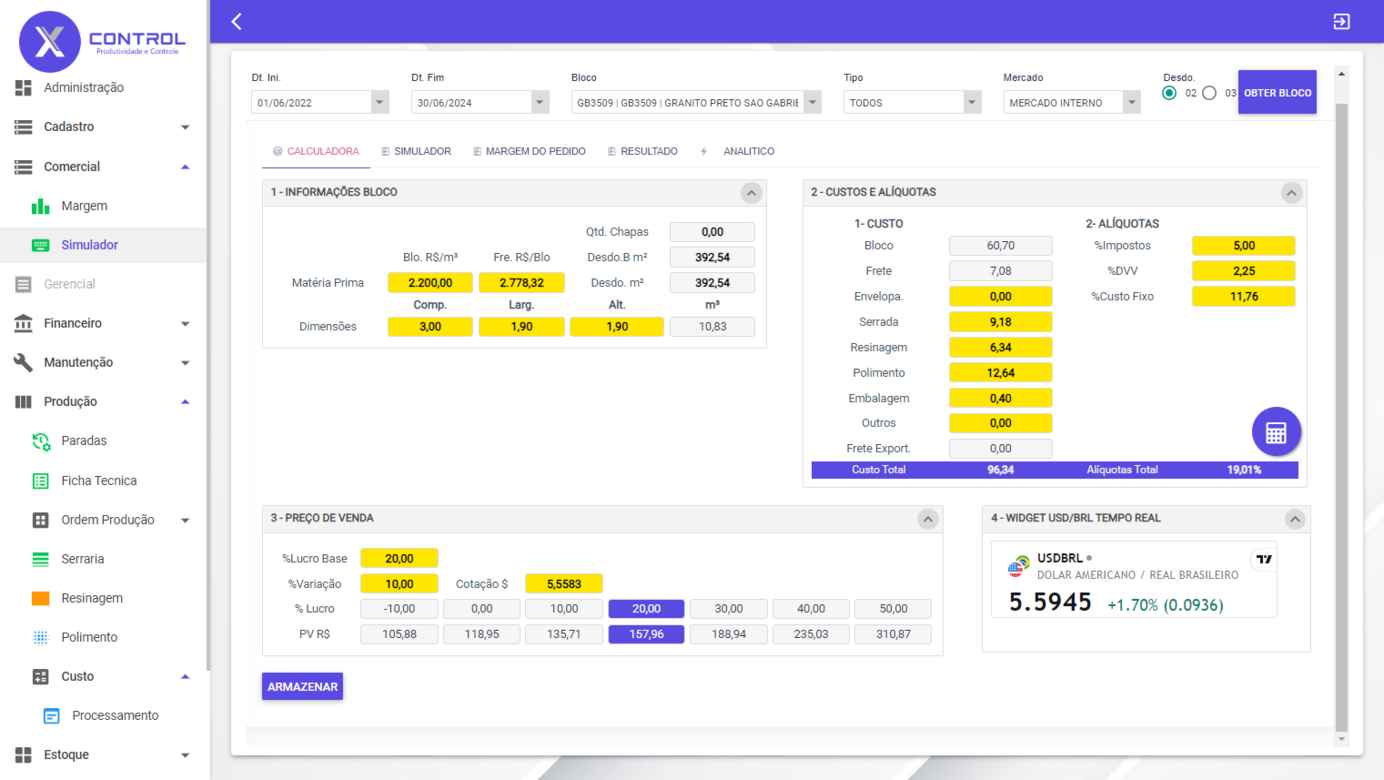Collapse the Comercial sidebar menu
This screenshot has width=1384, height=780.
185,167
